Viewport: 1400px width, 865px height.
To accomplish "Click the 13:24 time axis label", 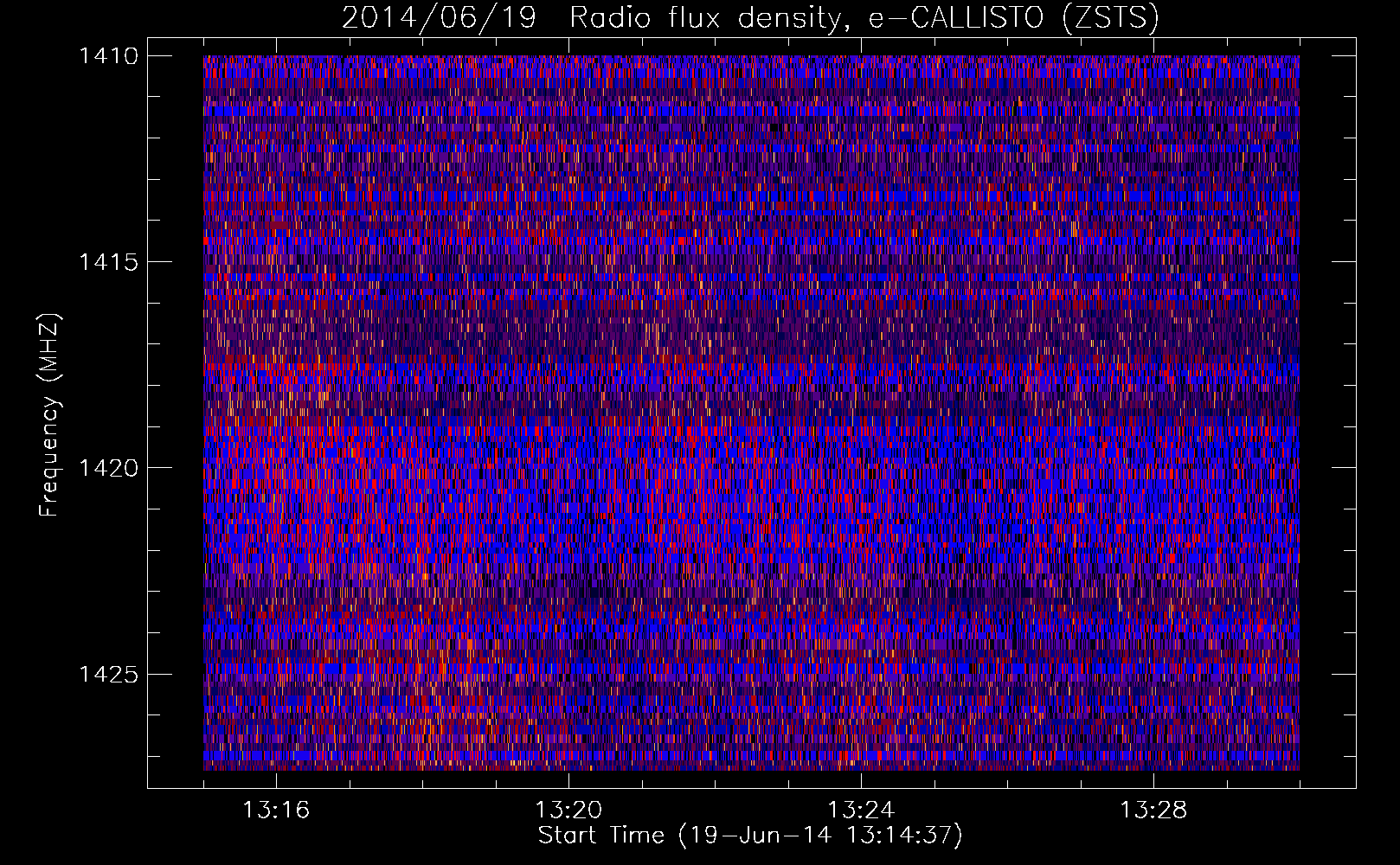I will click(x=861, y=811).
